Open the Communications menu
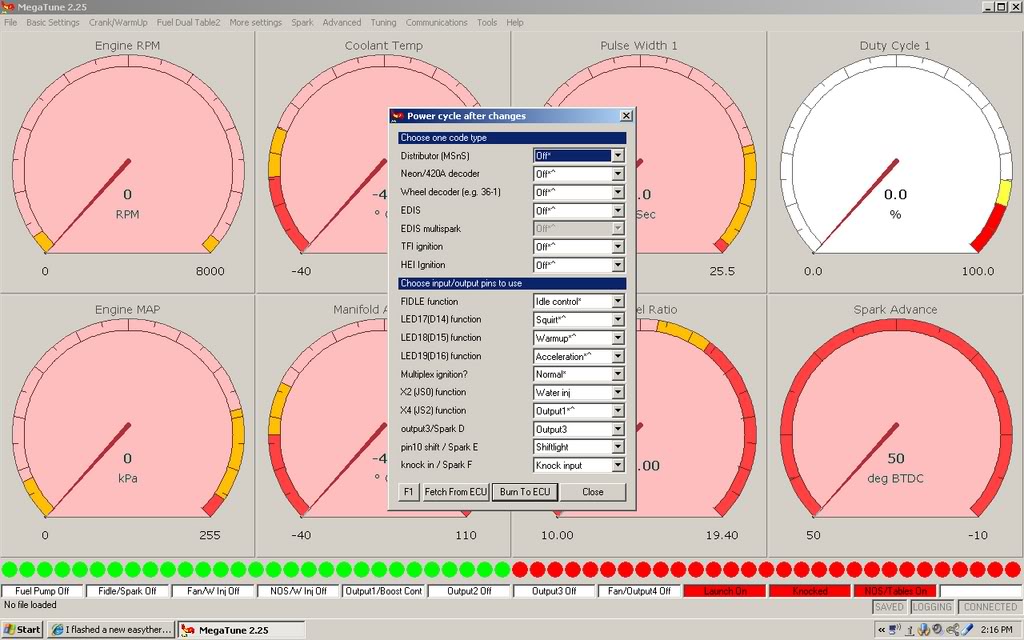 point(436,22)
